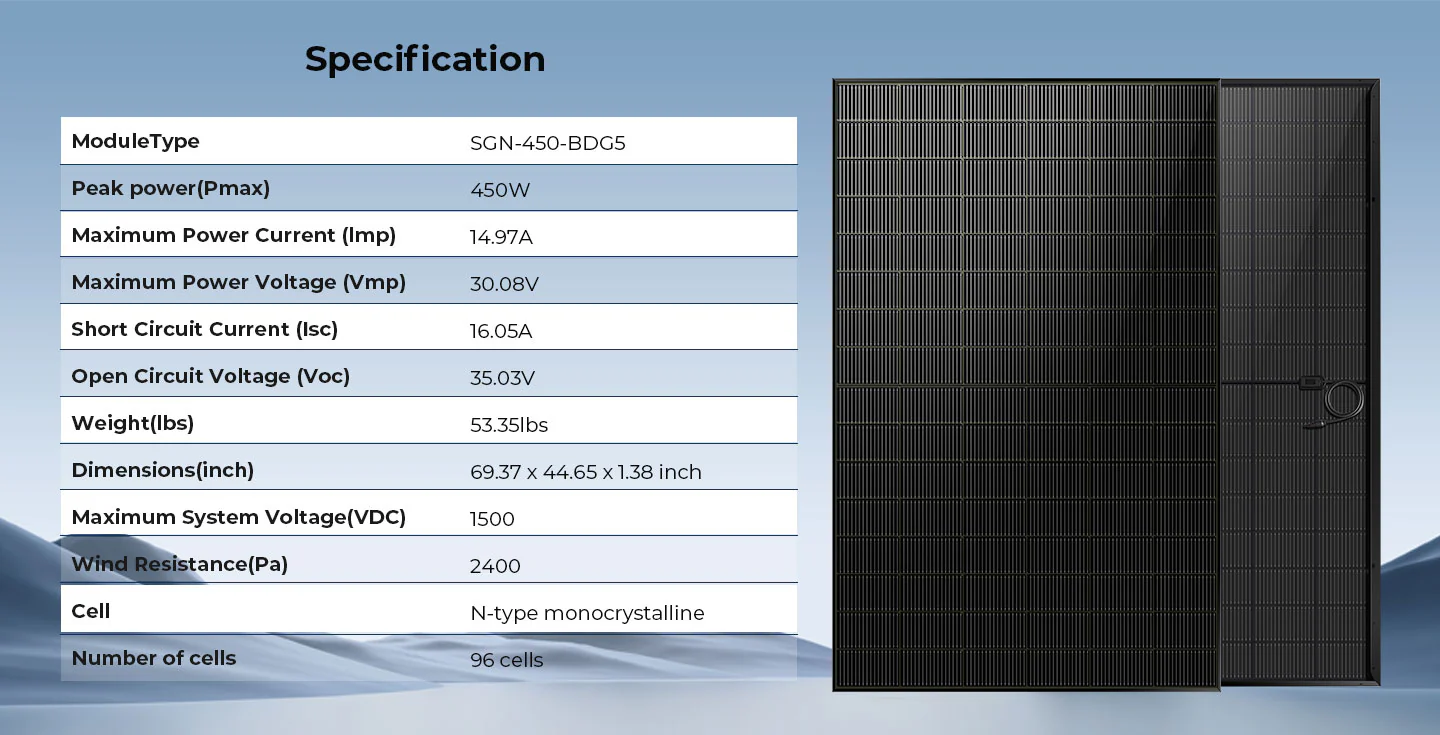
Task: Select the Open Circuit Voltage (Voc) label
Action: 210,376
